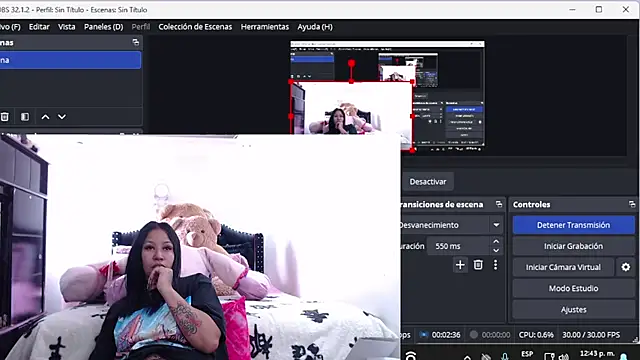Viewport: 640px width, 360px height.
Task: Undock the Transiciones de escena panel
Action: tap(499, 204)
